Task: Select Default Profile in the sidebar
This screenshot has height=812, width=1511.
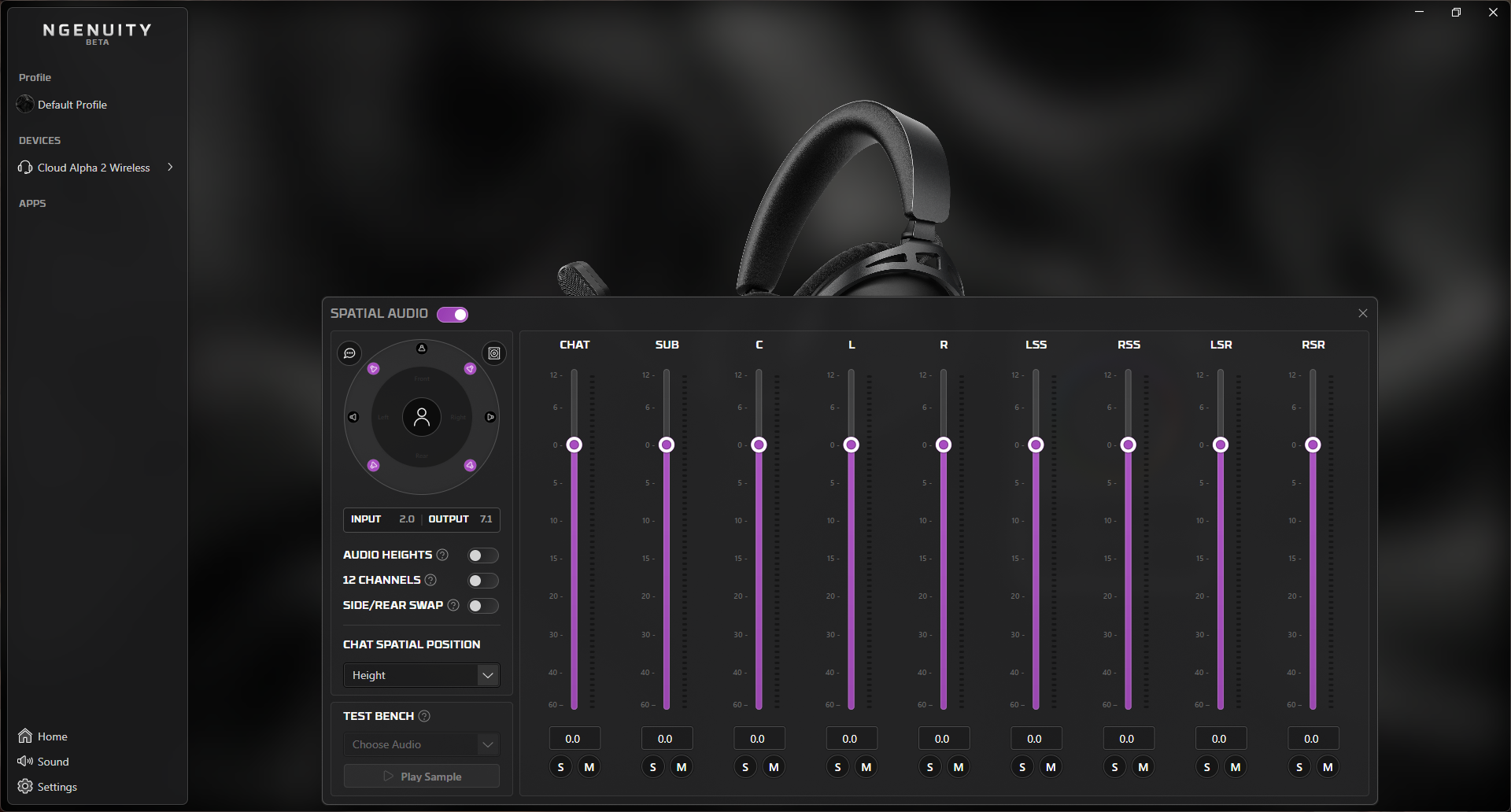Action: click(72, 104)
